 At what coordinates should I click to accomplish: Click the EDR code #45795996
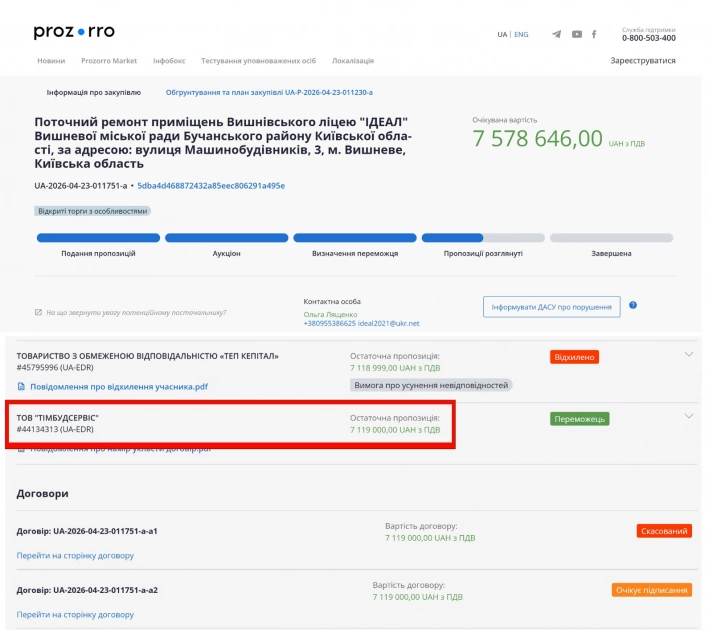tap(55, 368)
